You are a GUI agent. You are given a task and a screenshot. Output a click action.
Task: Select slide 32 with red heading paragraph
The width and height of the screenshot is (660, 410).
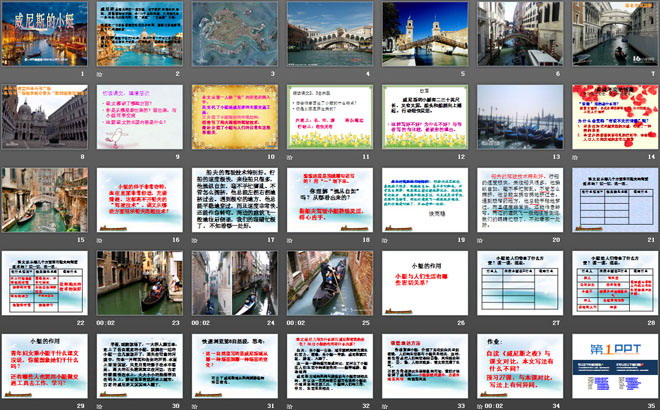pyautogui.click(x=330, y=366)
